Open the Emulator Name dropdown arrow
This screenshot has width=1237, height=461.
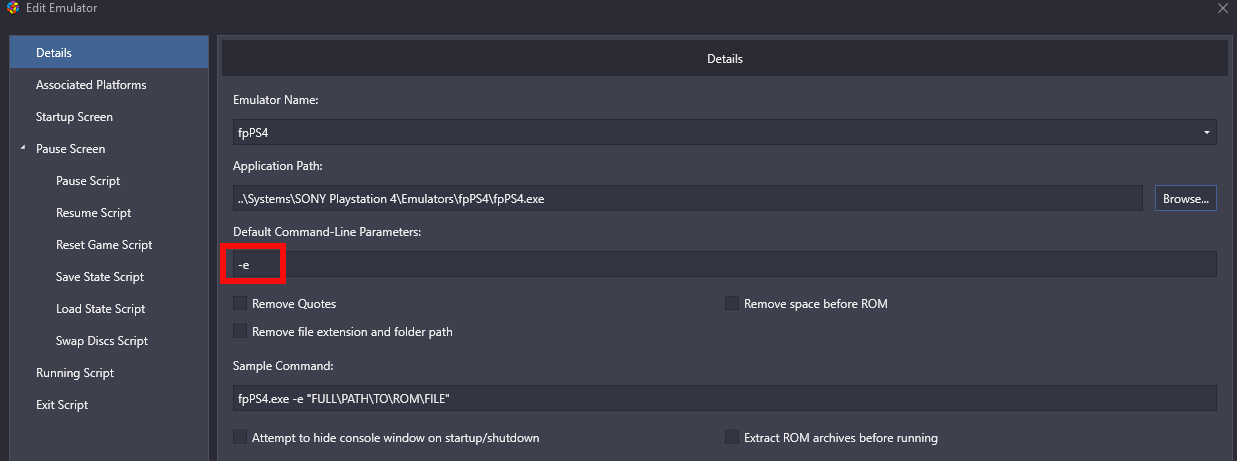click(x=1207, y=132)
